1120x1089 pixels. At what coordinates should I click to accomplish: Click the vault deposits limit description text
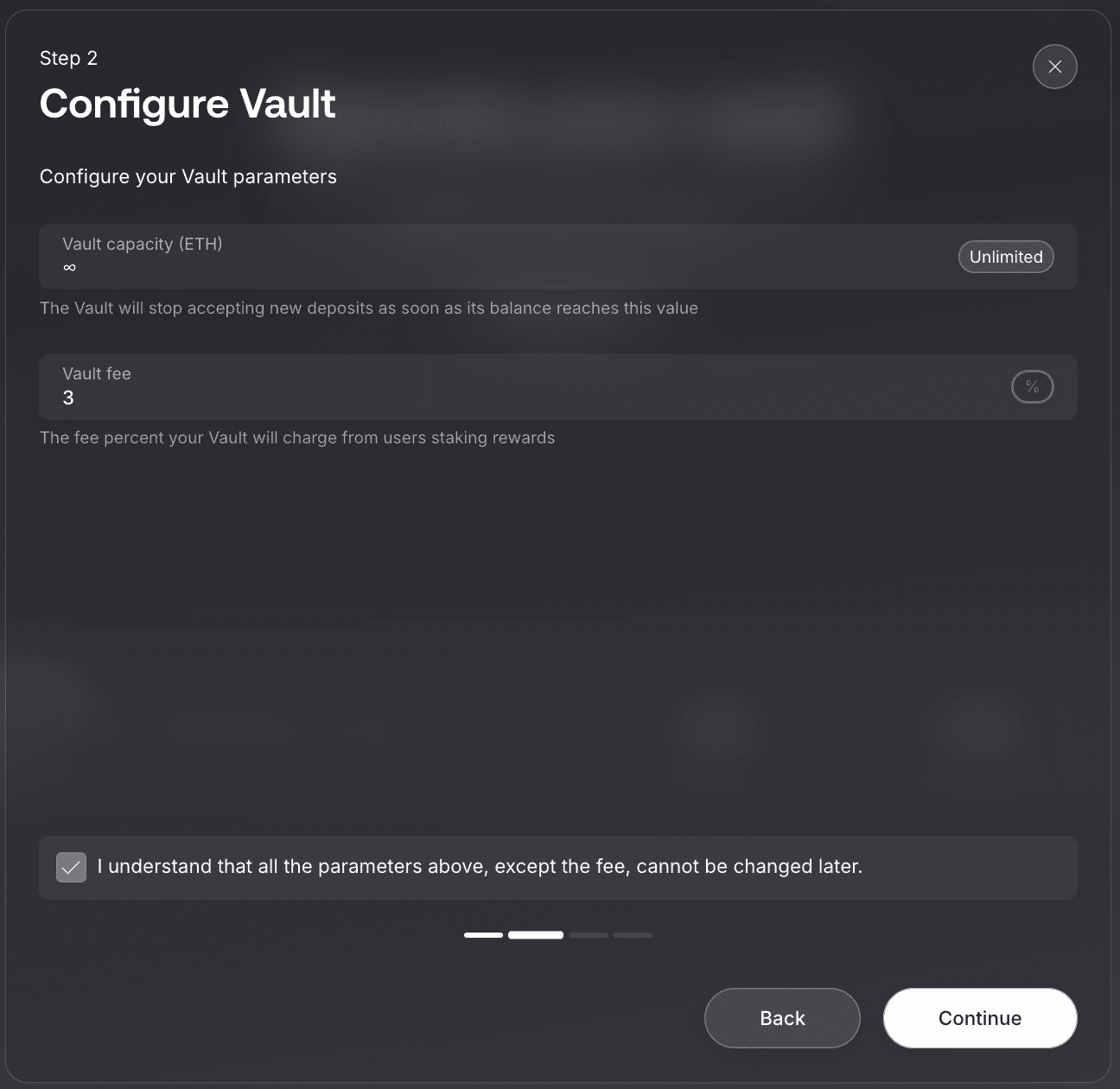pos(369,309)
